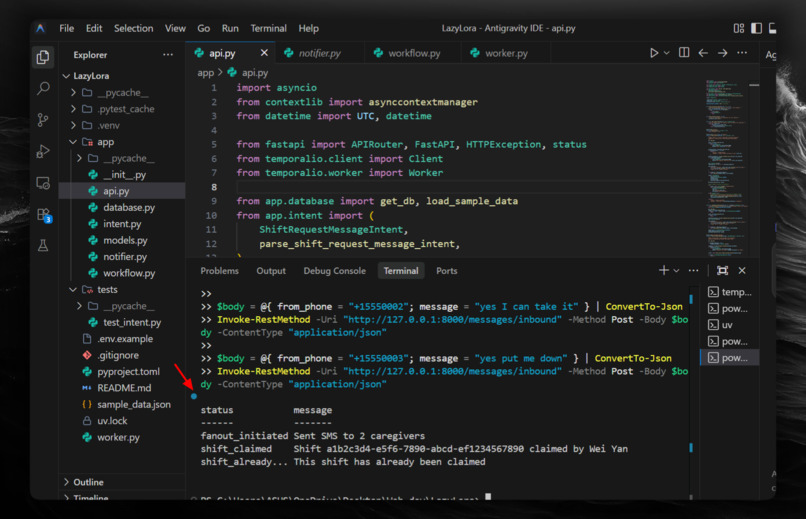Viewport: 806px width, 519px height.
Task: Open the Explorer view in activity bar
Action: (43, 57)
